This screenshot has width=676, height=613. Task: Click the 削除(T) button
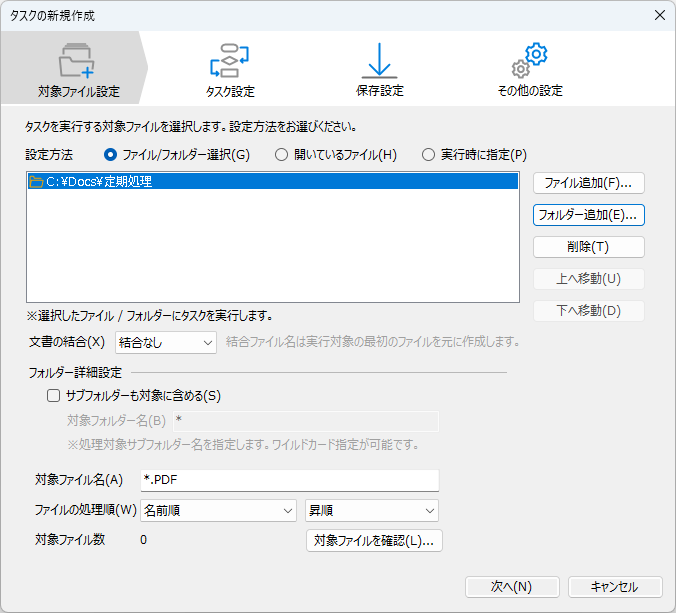click(589, 247)
